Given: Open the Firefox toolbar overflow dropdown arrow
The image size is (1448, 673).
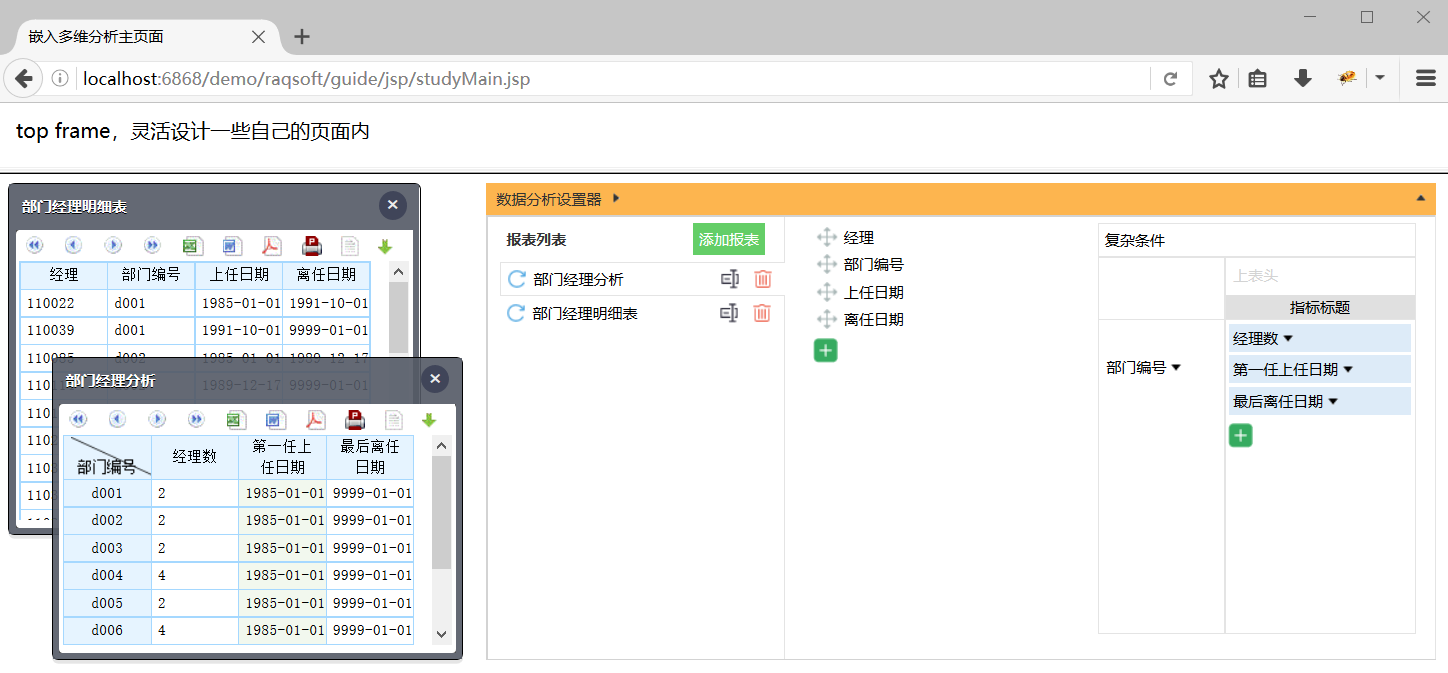Looking at the screenshot, I should click(x=1380, y=78).
